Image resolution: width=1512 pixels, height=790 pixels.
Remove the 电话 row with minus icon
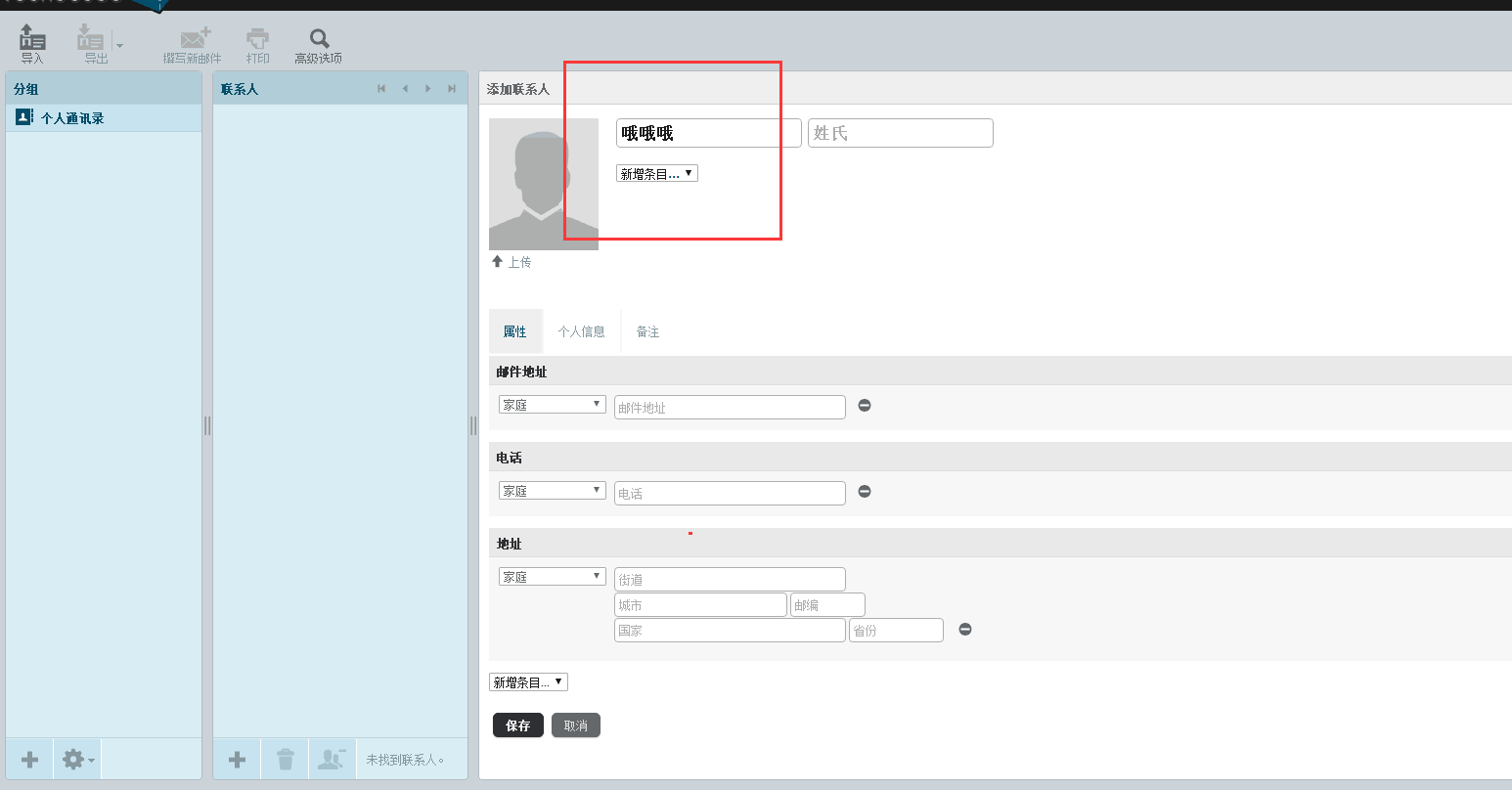click(x=865, y=492)
